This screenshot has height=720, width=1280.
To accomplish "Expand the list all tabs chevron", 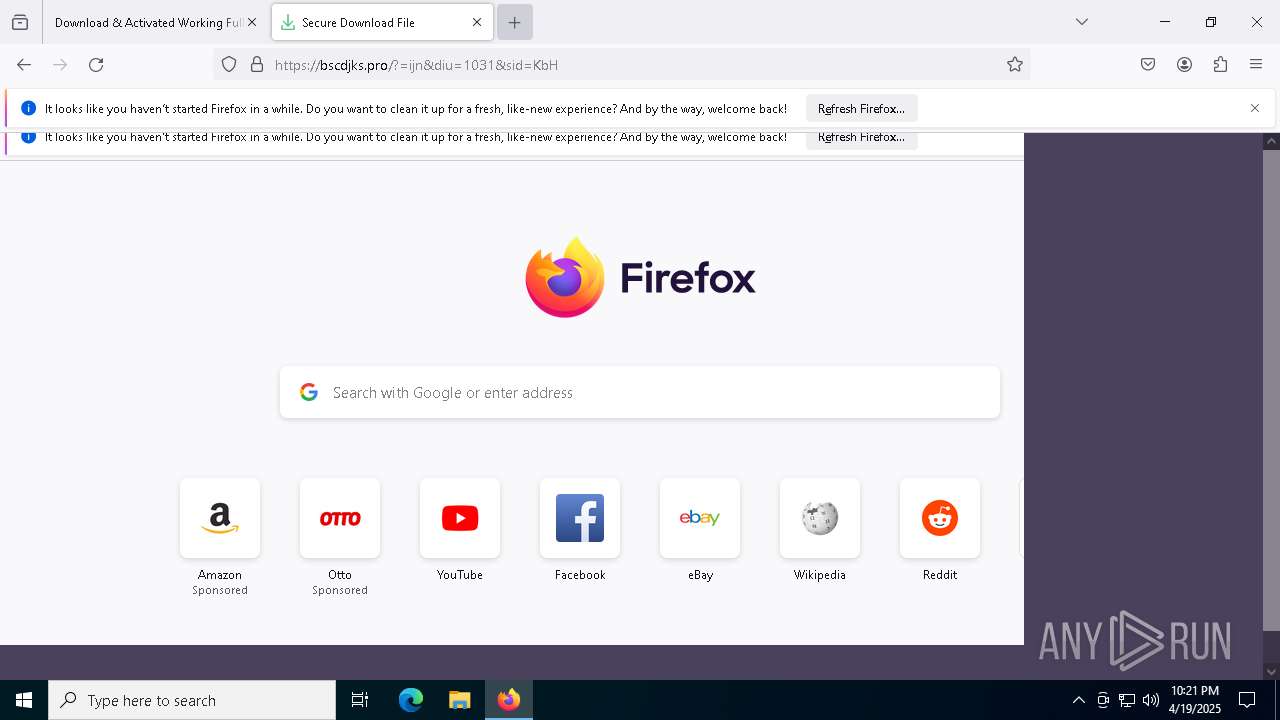I will pos(1082,22).
